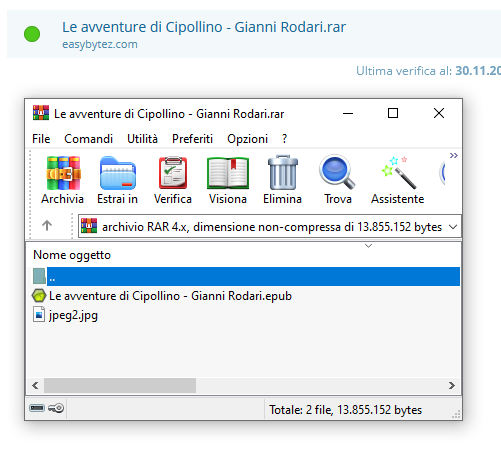The image size is (501, 449).
Task: Click the Archivia toolbar icon
Action: click(63, 173)
